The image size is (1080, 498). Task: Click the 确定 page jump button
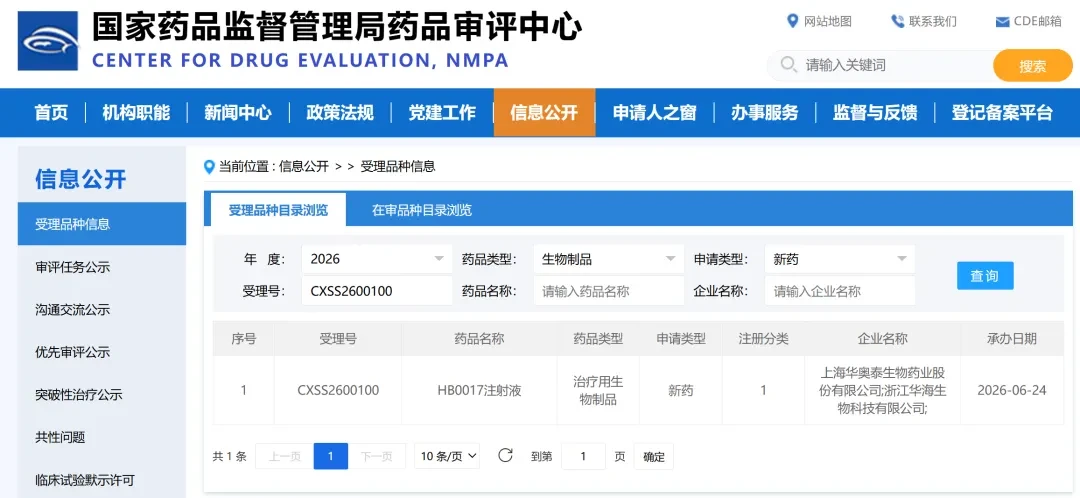click(x=654, y=457)
